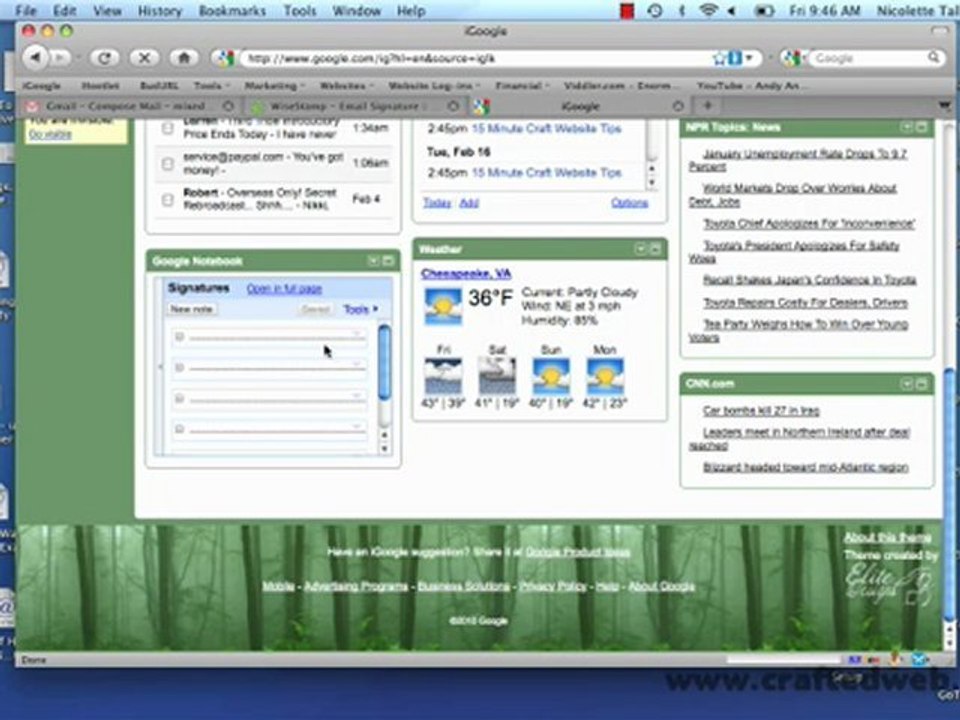
Task: Click the red icon in menu bar
Action: click(x=626, y=10)
